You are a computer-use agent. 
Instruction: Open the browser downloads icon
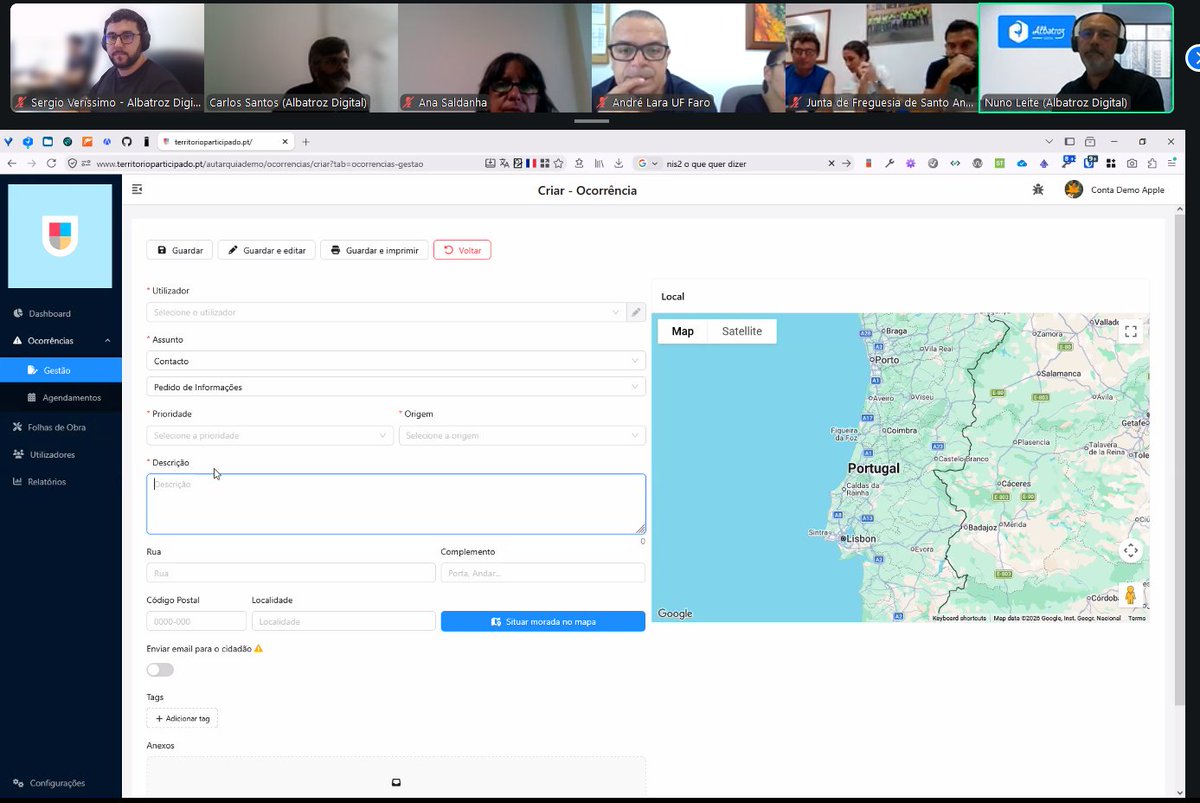point(619,163)
